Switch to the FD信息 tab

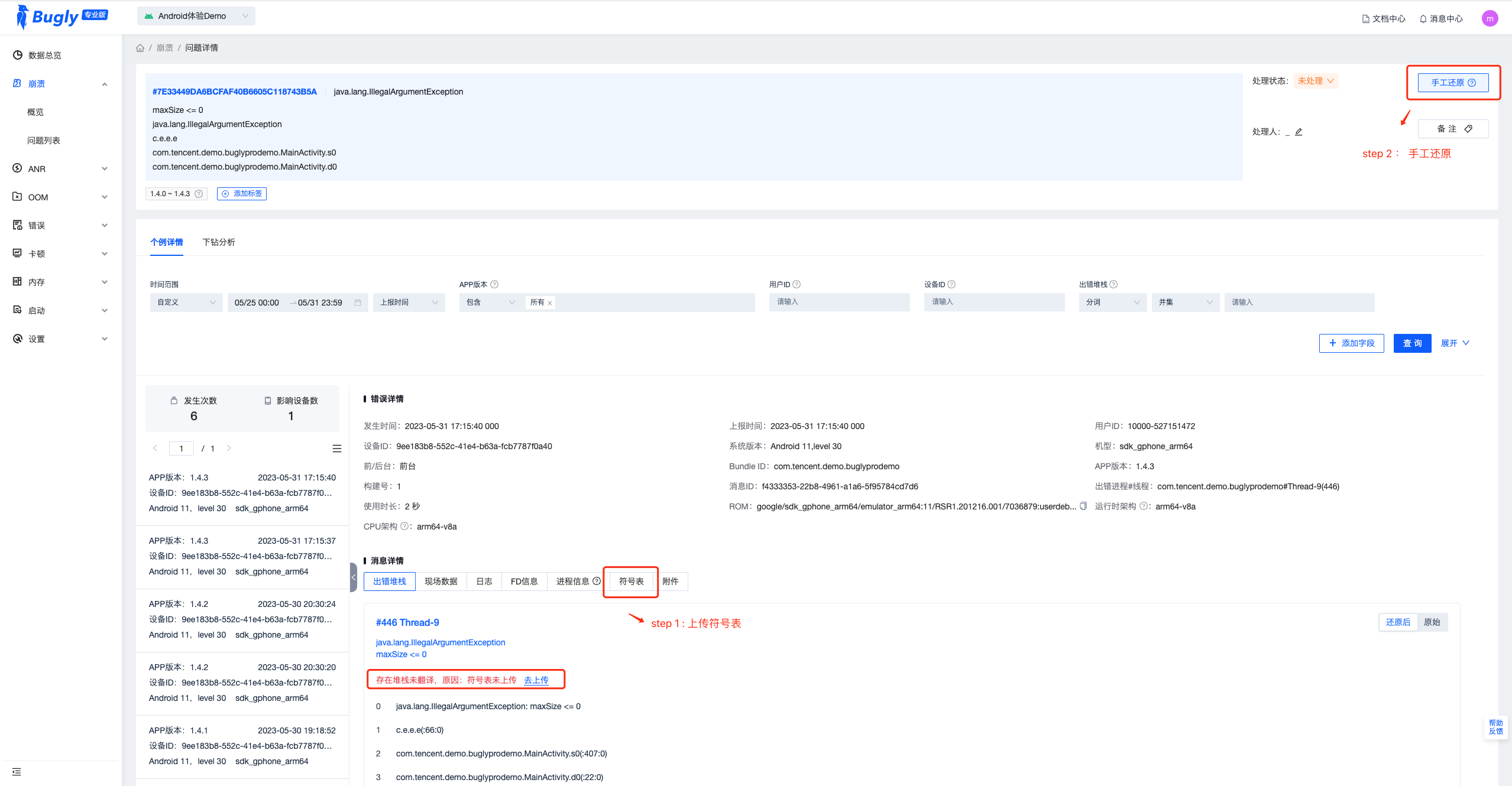[x=524, y=582]
